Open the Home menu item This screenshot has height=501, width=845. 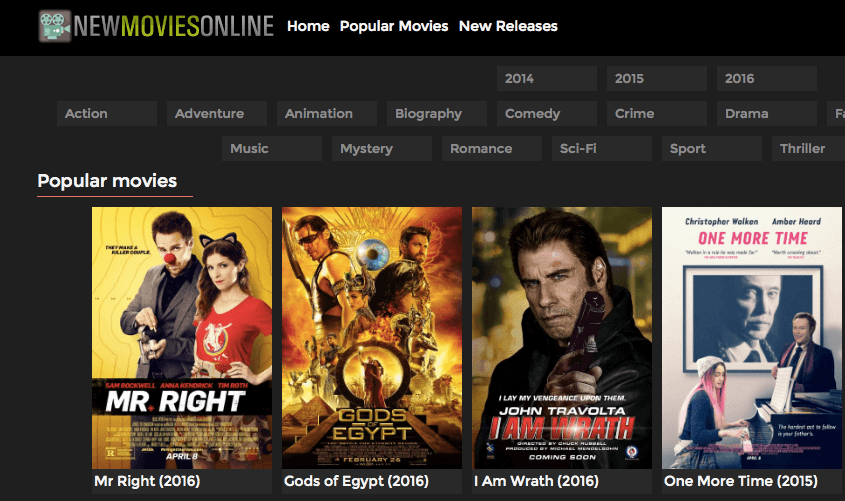click(x=308, y=26)
